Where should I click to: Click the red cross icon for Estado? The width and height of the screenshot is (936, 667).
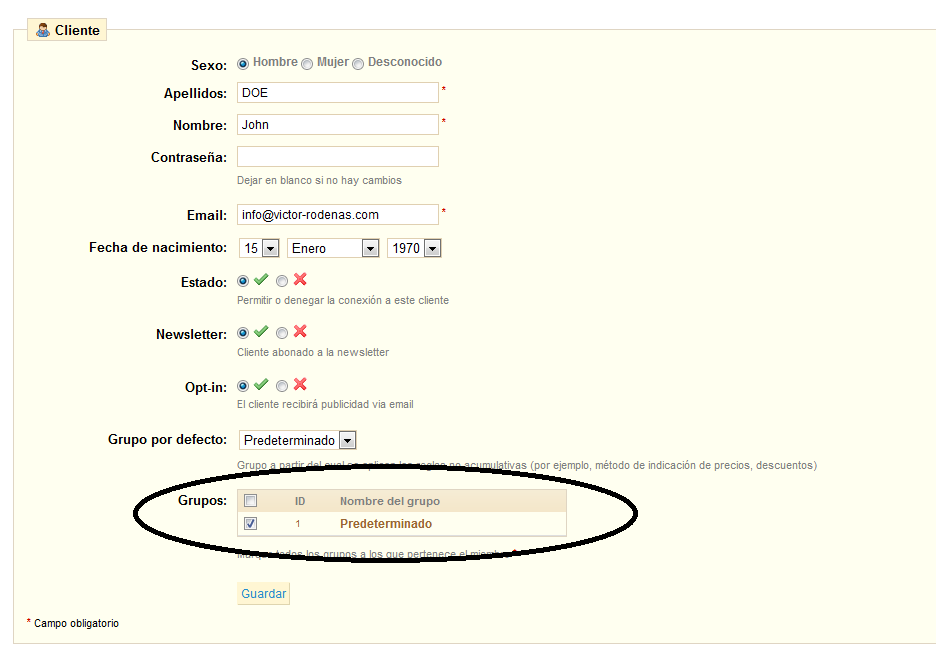pyautogui.click(x=300, y=281)
